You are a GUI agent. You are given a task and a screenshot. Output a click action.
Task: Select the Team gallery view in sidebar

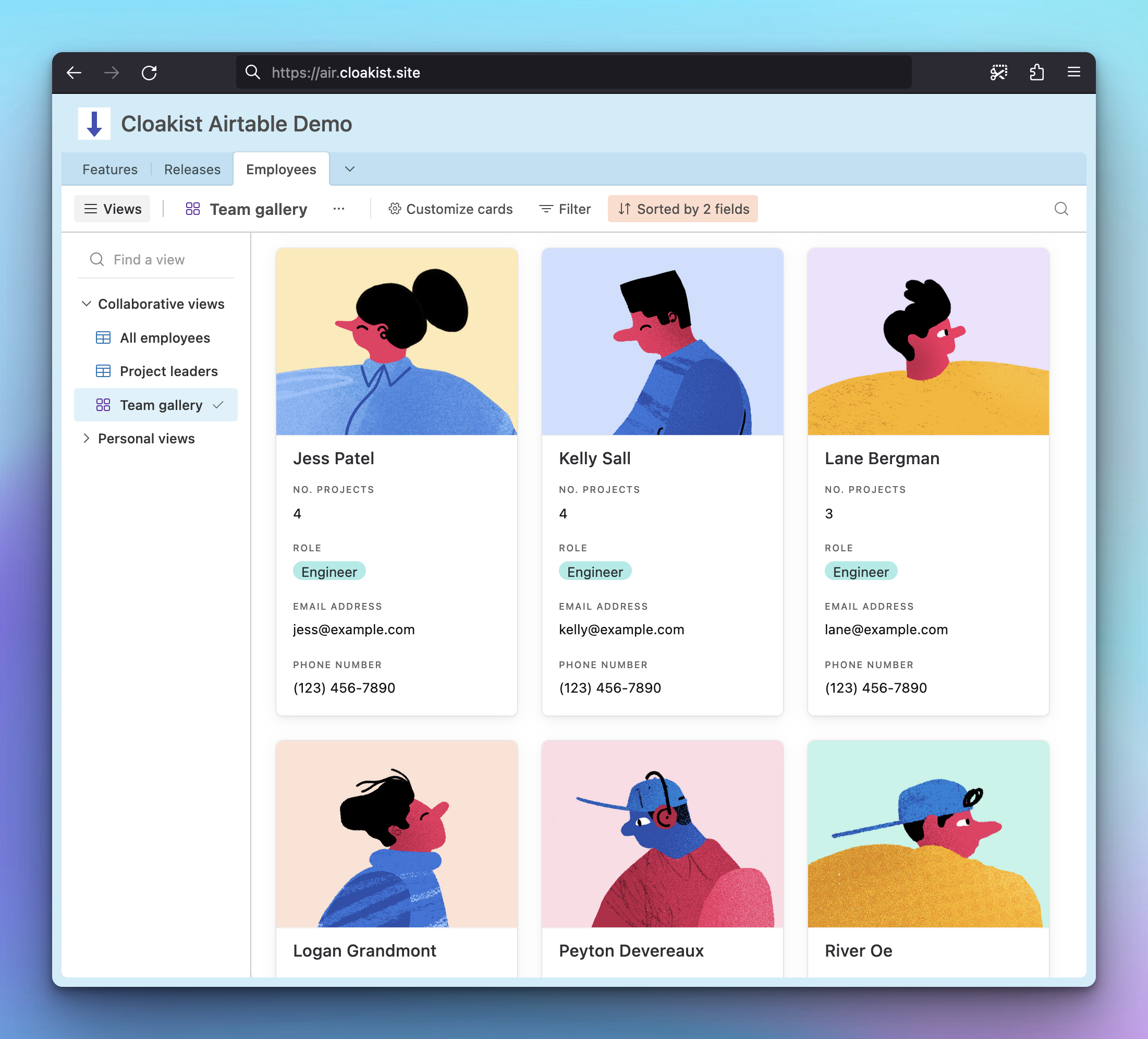click(156, 405)
